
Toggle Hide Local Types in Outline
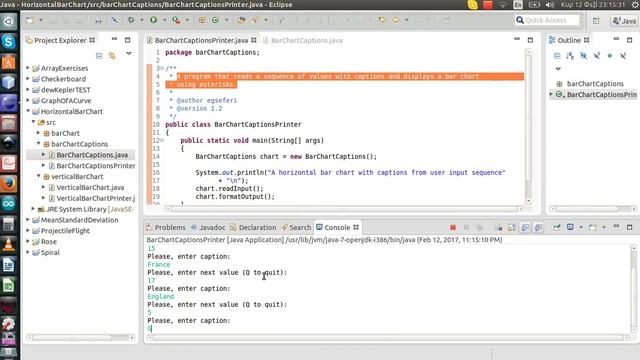pyautogui.click(x=623, y=56)
